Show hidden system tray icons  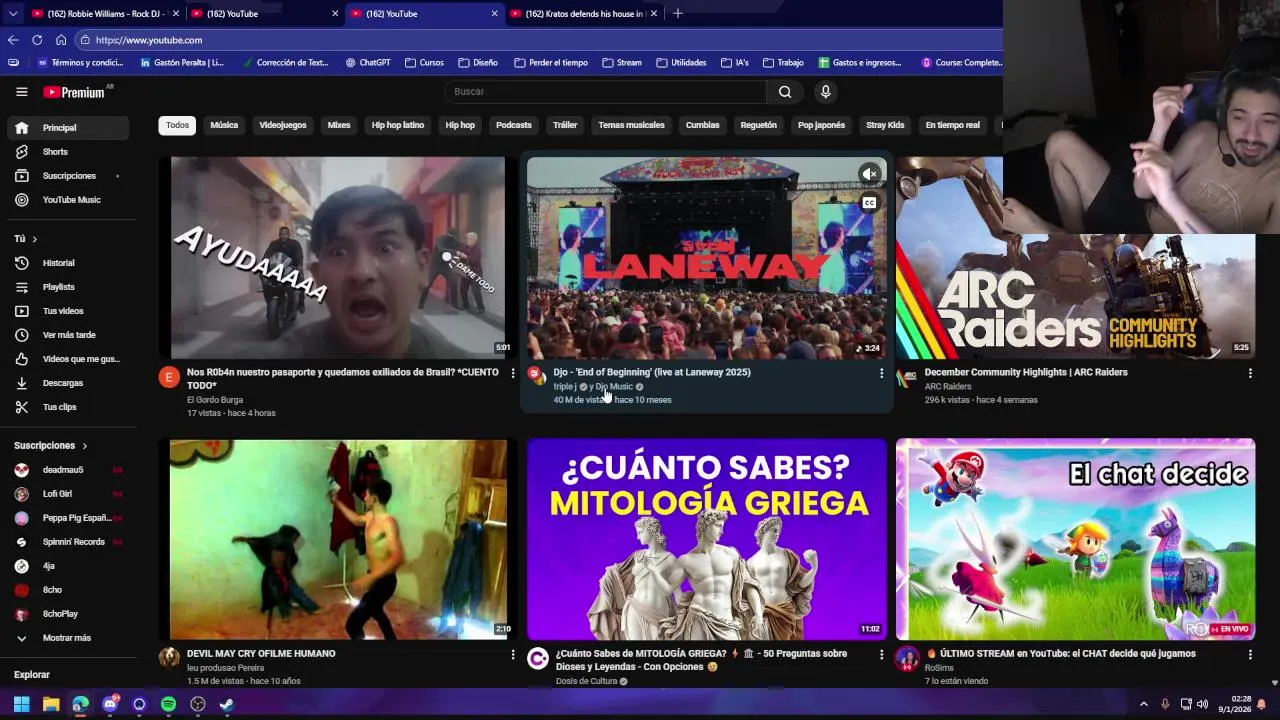[x=1144, y=704]
